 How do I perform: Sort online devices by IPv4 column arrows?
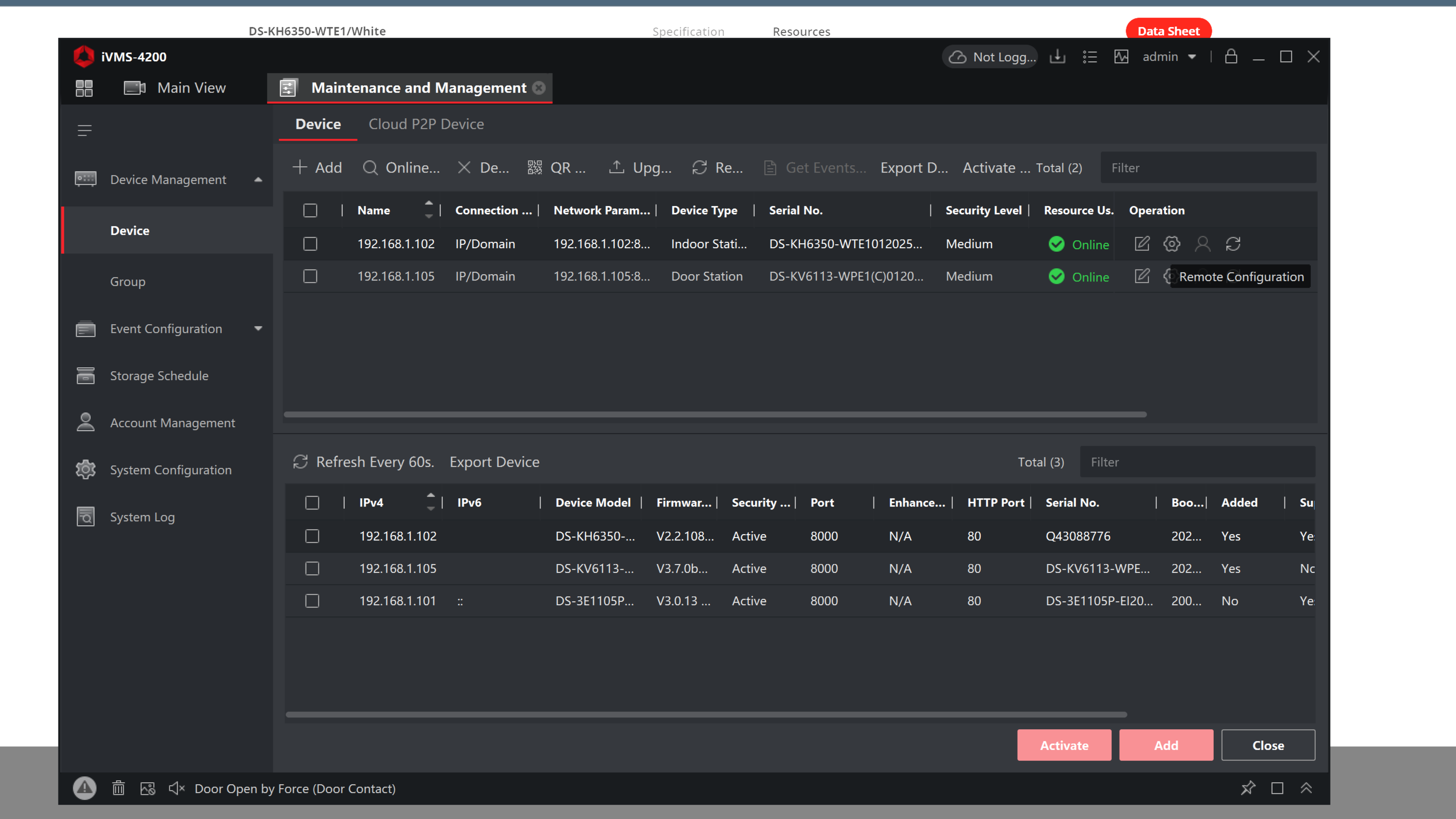431,501
